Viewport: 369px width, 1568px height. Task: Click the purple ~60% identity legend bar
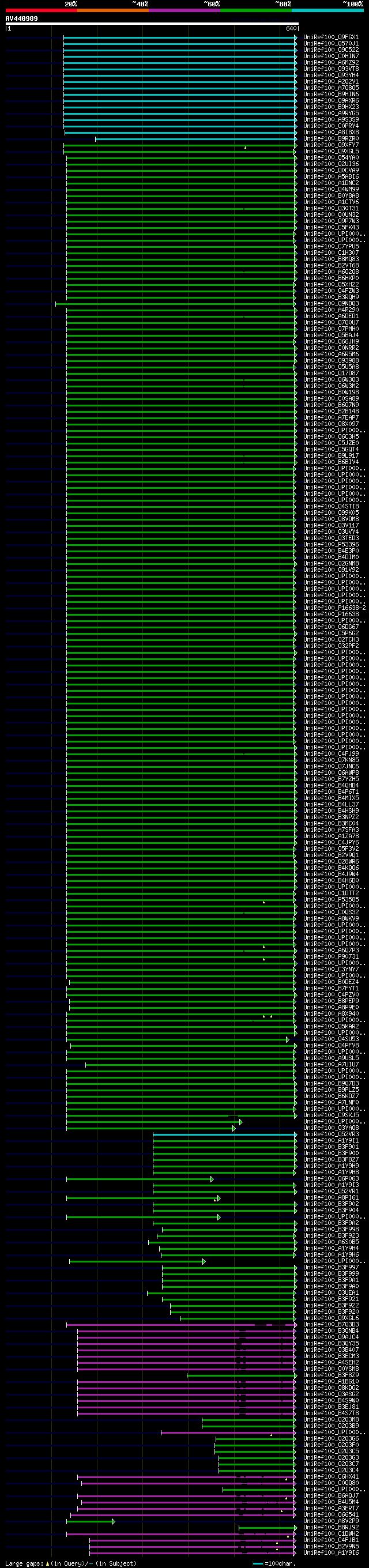coord(184,10)
